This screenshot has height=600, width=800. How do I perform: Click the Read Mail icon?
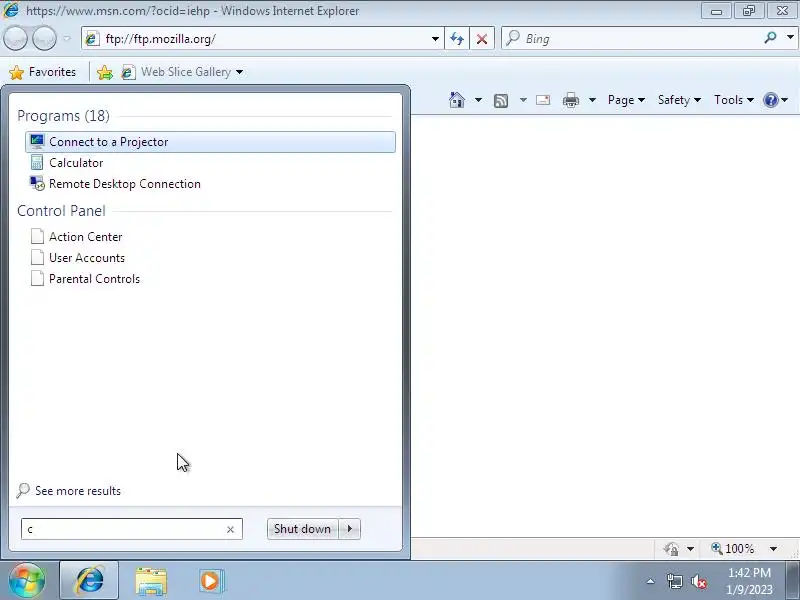pyautogui.click(x=543, y=100)
